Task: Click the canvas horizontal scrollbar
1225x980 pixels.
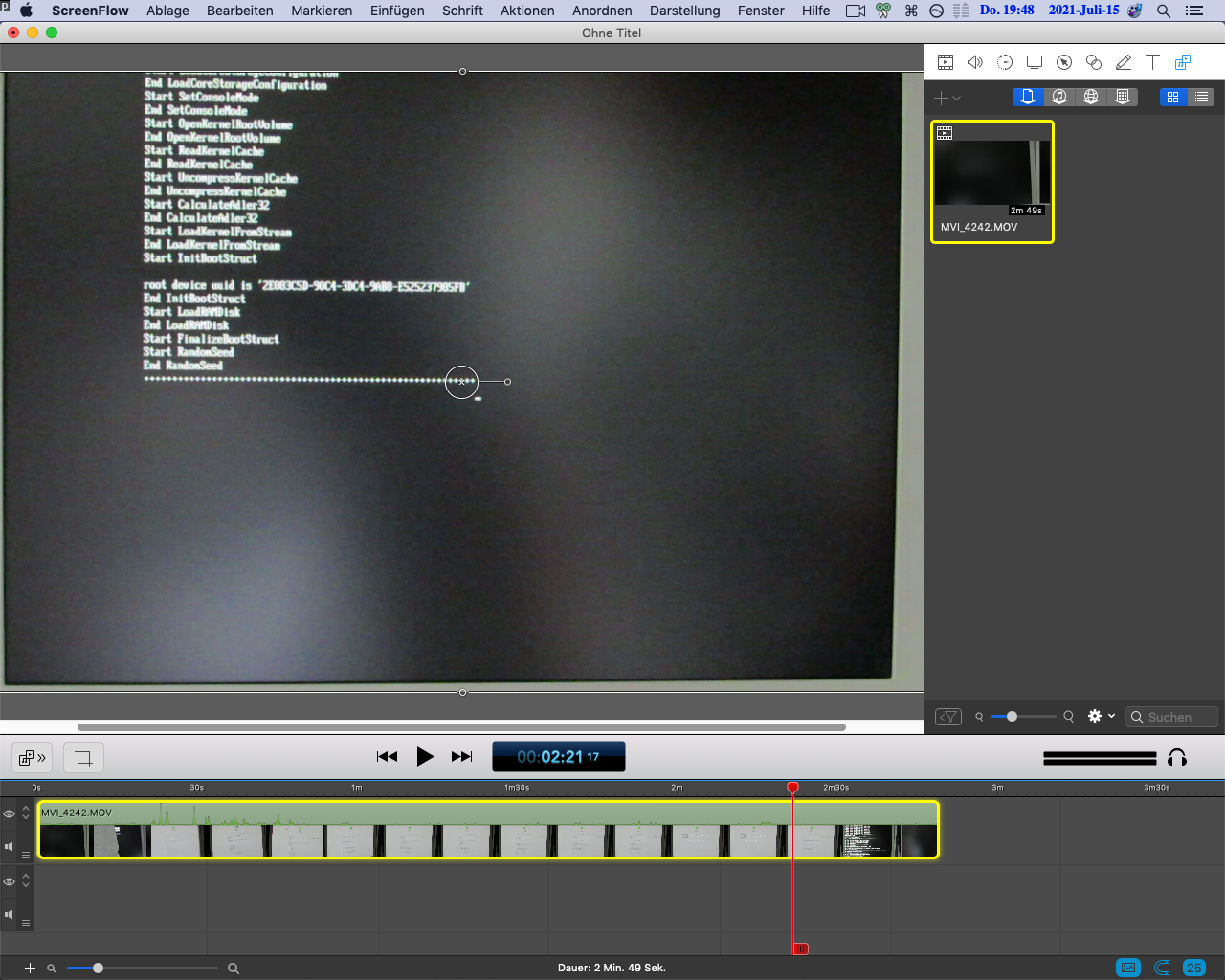Action: click(461, 727)
